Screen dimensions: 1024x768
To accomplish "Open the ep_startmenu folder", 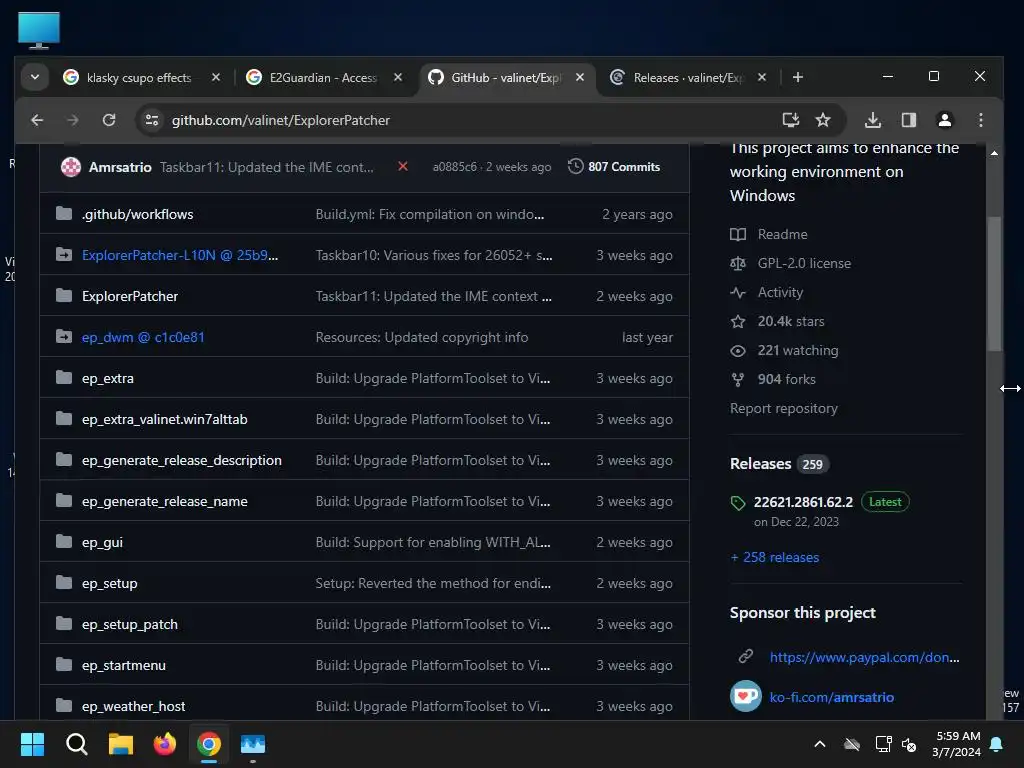I will (124, 665).
